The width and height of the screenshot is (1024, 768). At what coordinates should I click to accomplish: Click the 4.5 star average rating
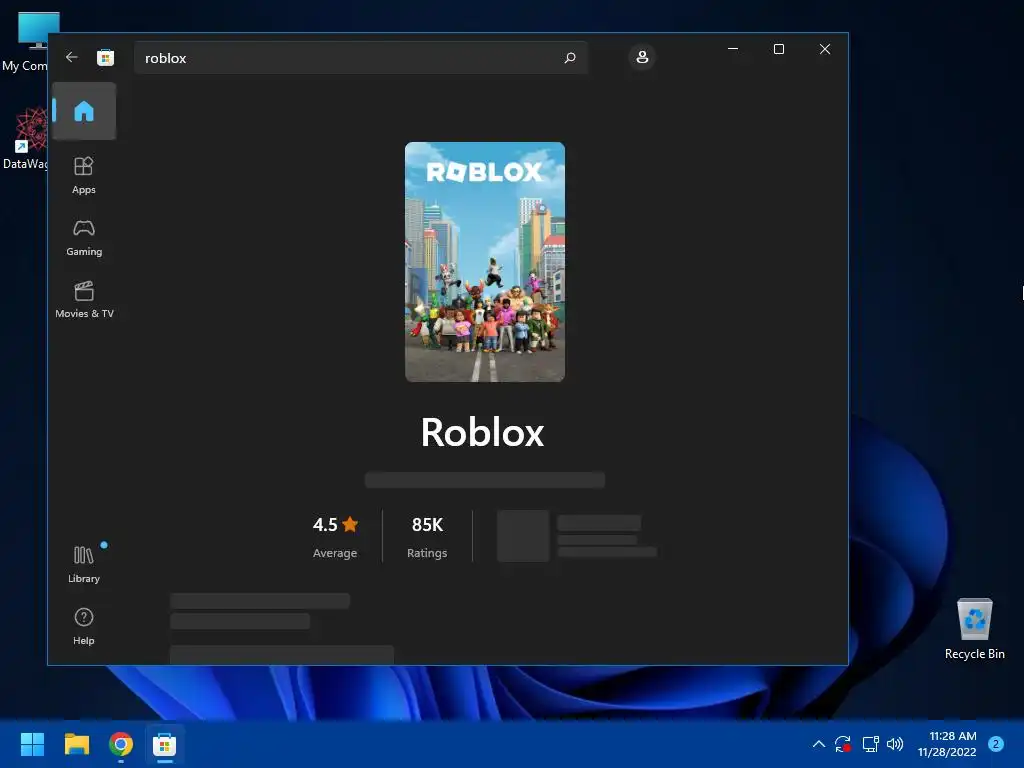point(335,537)
